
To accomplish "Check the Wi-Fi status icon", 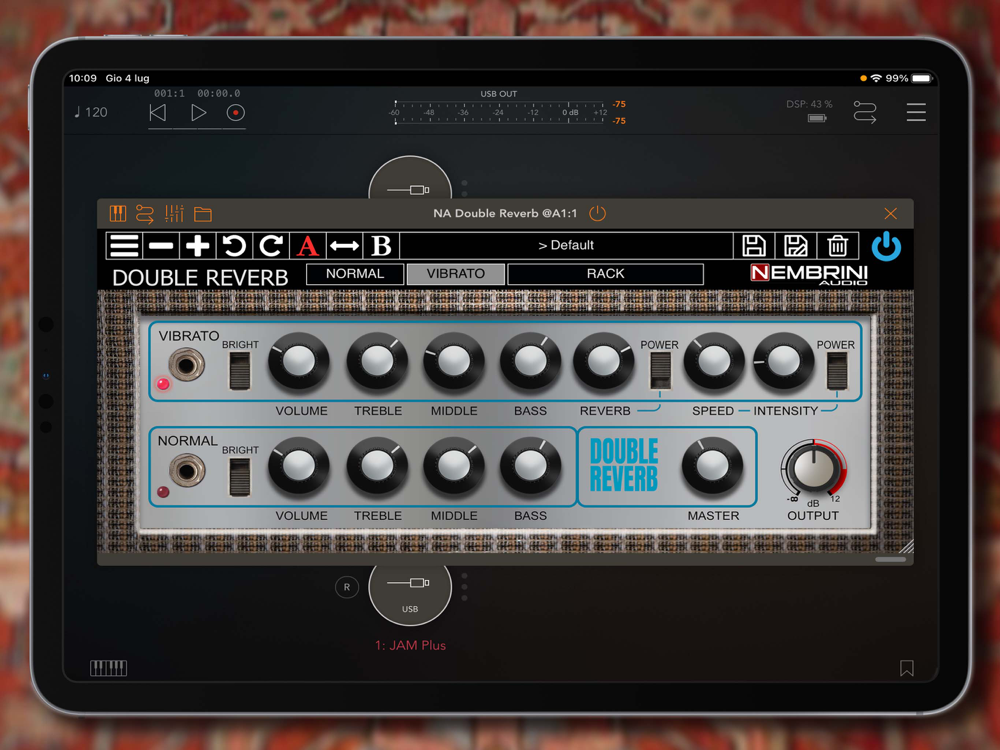I will (x=876, y=78).
